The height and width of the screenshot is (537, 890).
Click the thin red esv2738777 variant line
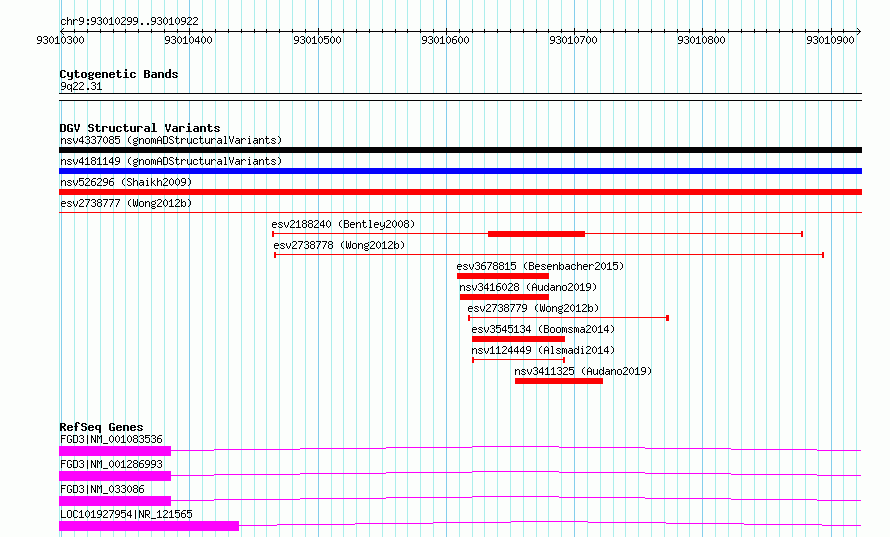pyautogui.click(x=460, y=213)
